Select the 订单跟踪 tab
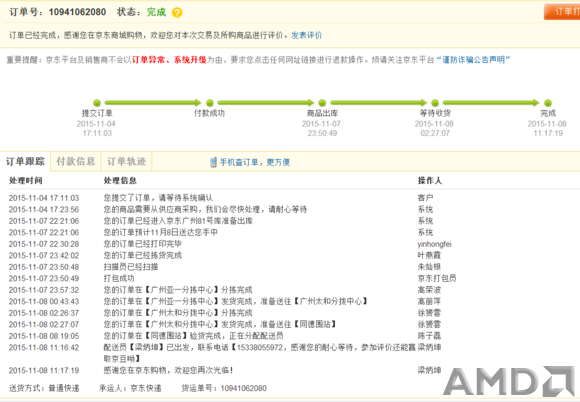580x402 pixels. point(25,161)
